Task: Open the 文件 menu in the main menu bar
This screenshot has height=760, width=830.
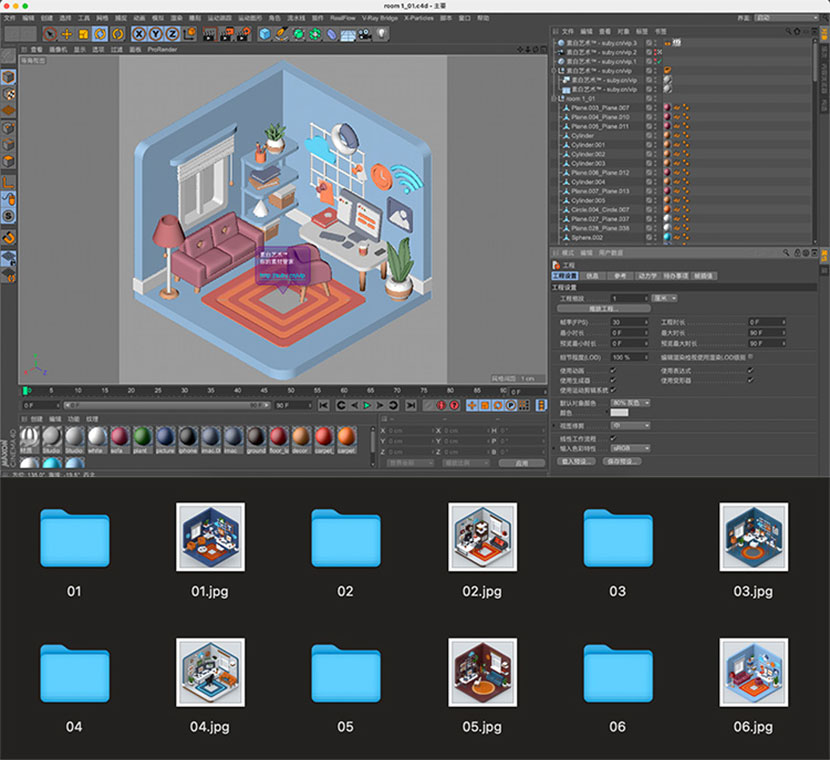Action: point(10,18)
